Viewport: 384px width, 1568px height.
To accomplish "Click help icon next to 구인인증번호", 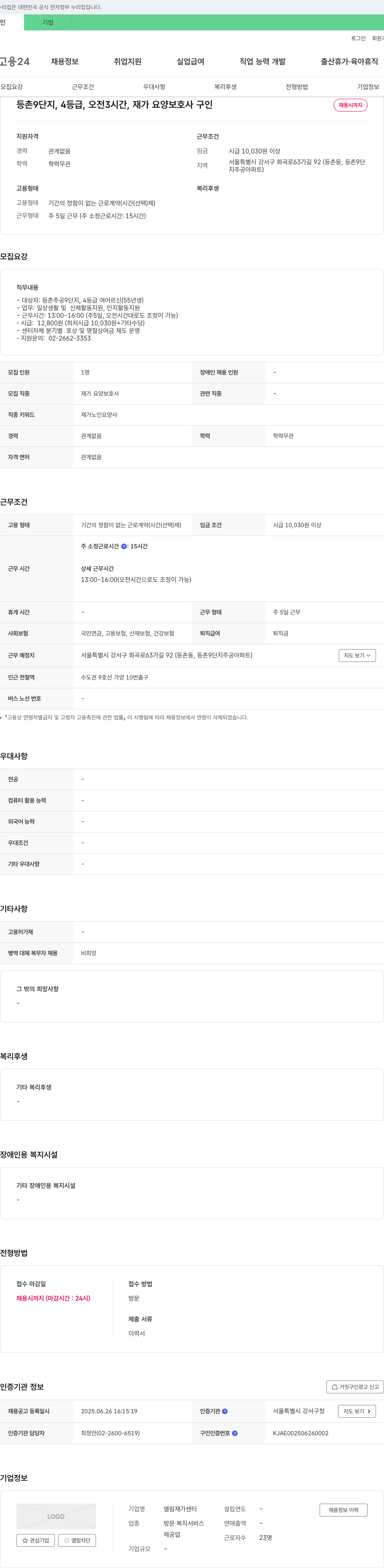I will pyautogui.click(x=235, y=1433).
